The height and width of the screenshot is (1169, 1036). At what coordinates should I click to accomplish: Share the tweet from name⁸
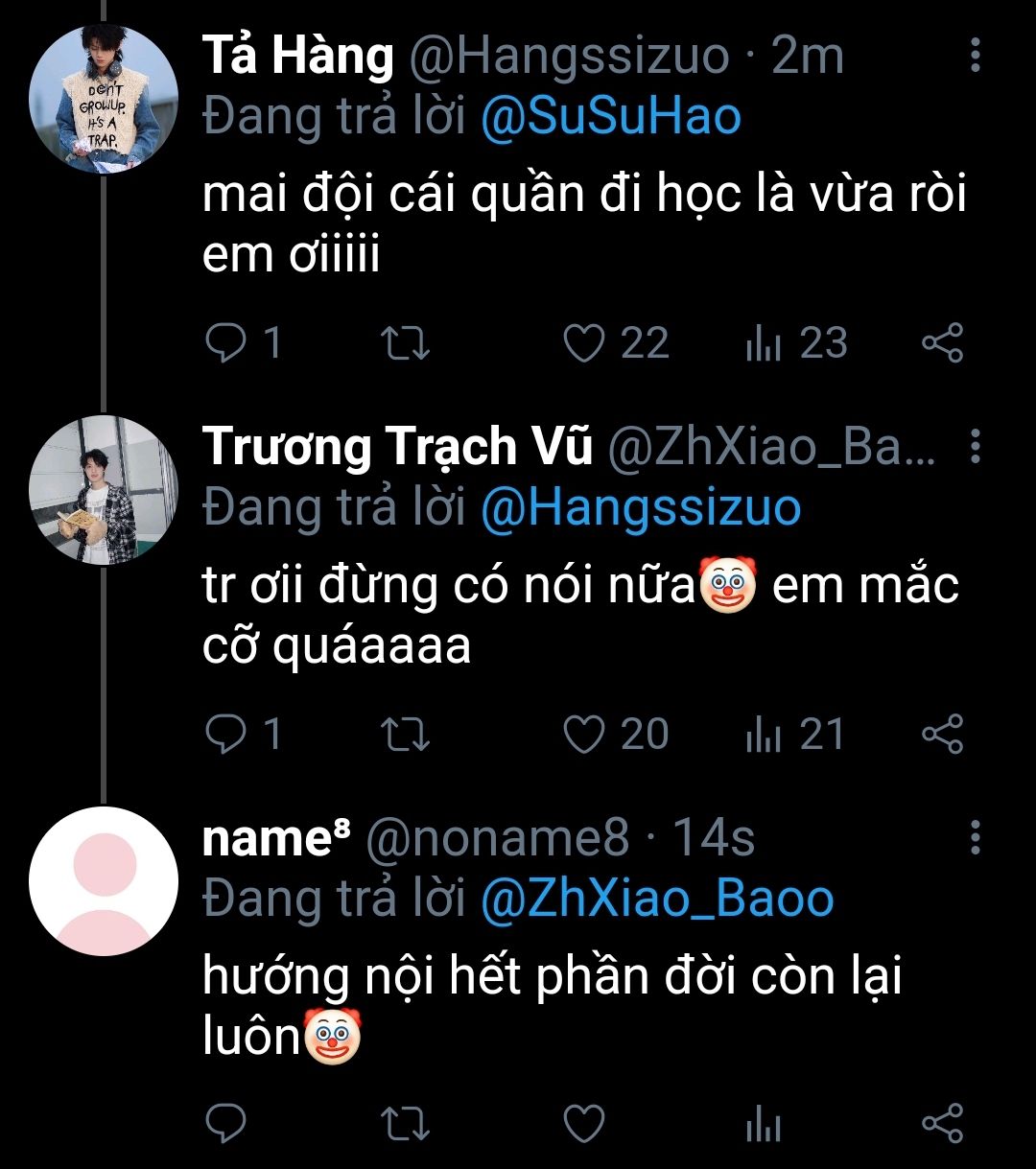(942, 1123)
